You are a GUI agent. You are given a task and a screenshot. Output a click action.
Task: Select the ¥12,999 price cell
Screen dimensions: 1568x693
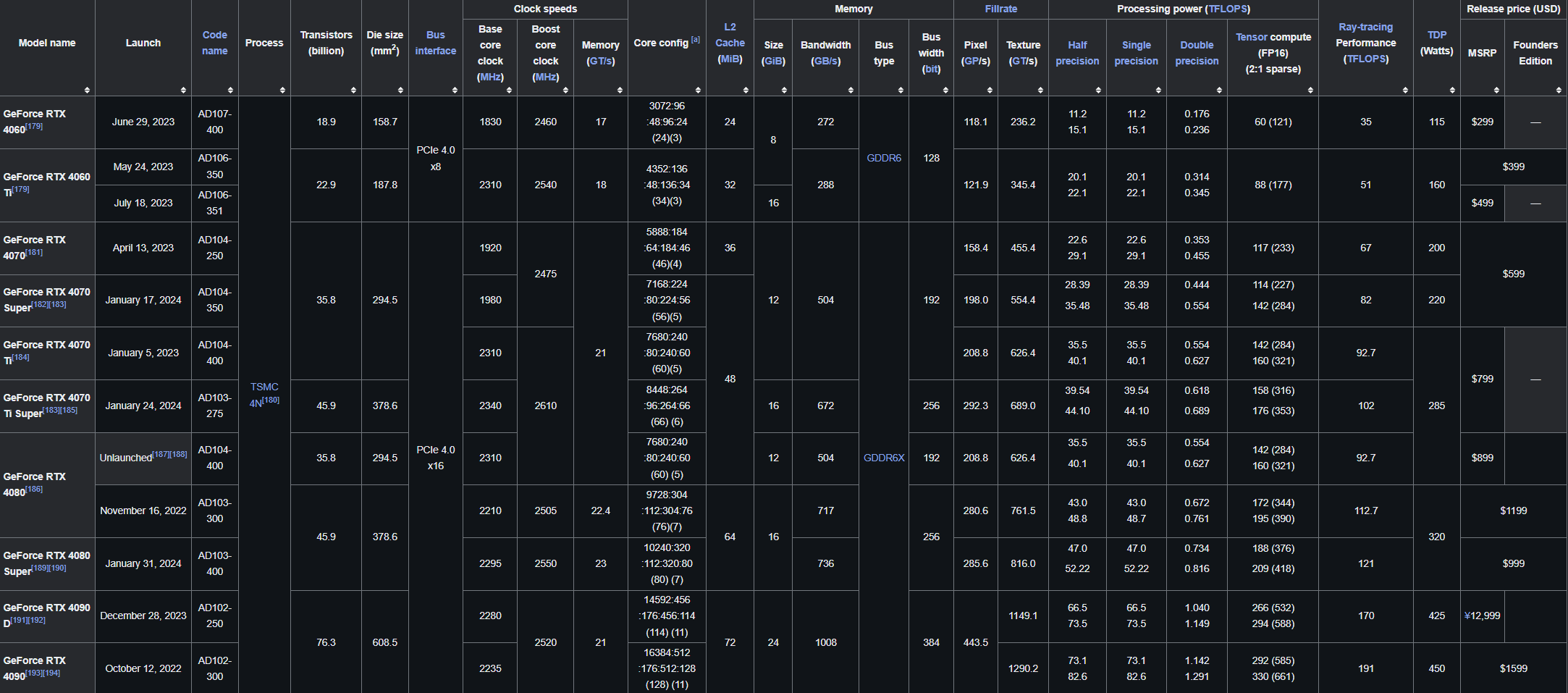click(1482, 616)
